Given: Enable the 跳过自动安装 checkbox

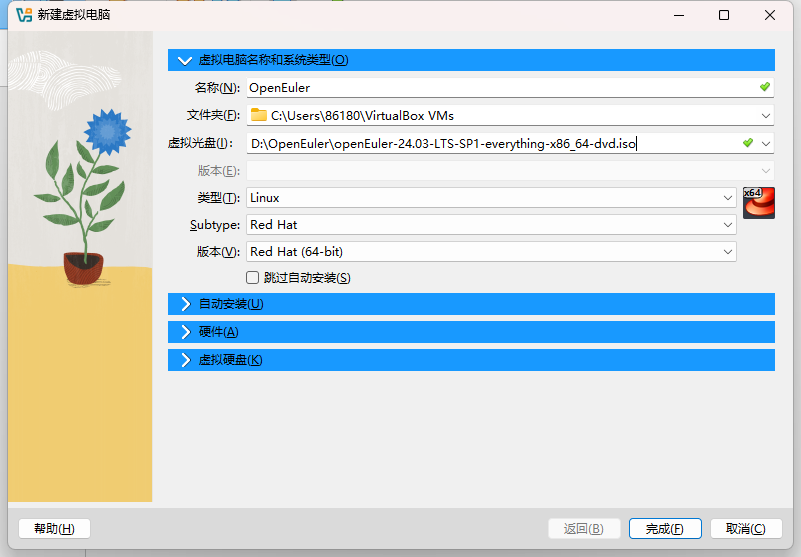Looking at the screenshot, I should coord(252,277).
